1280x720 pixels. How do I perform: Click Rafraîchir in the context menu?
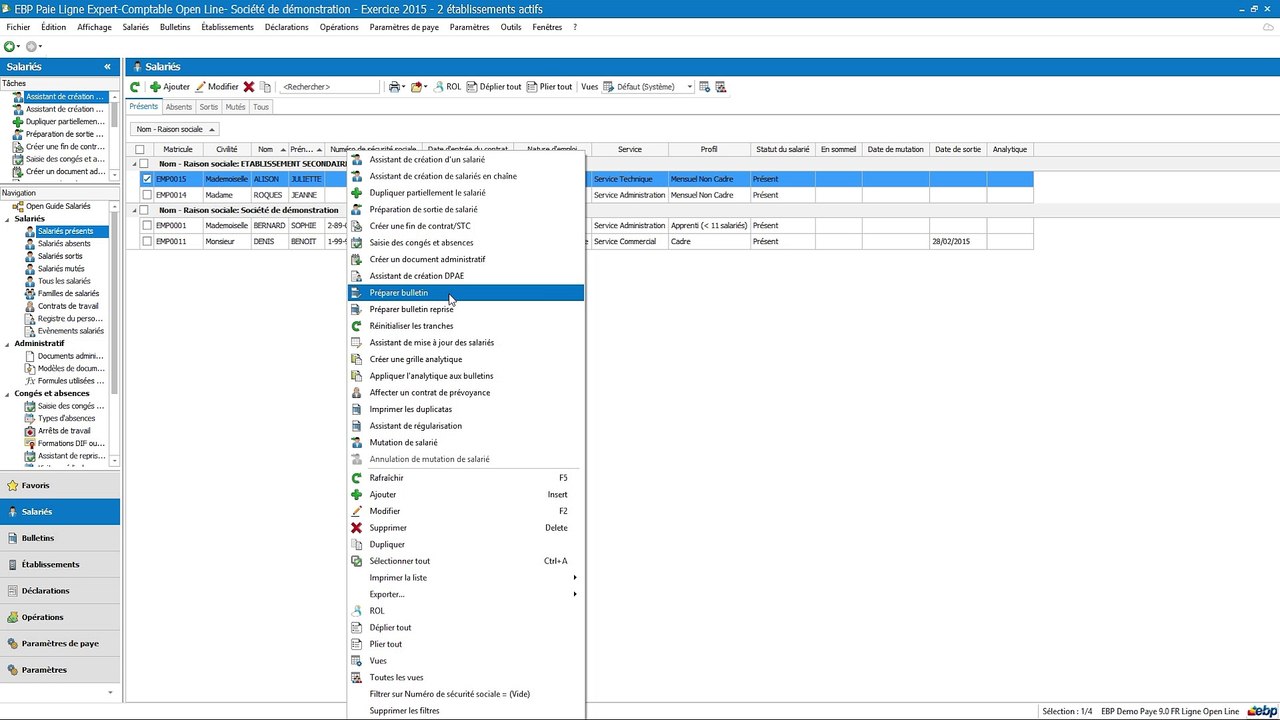[x=465, y=478]
